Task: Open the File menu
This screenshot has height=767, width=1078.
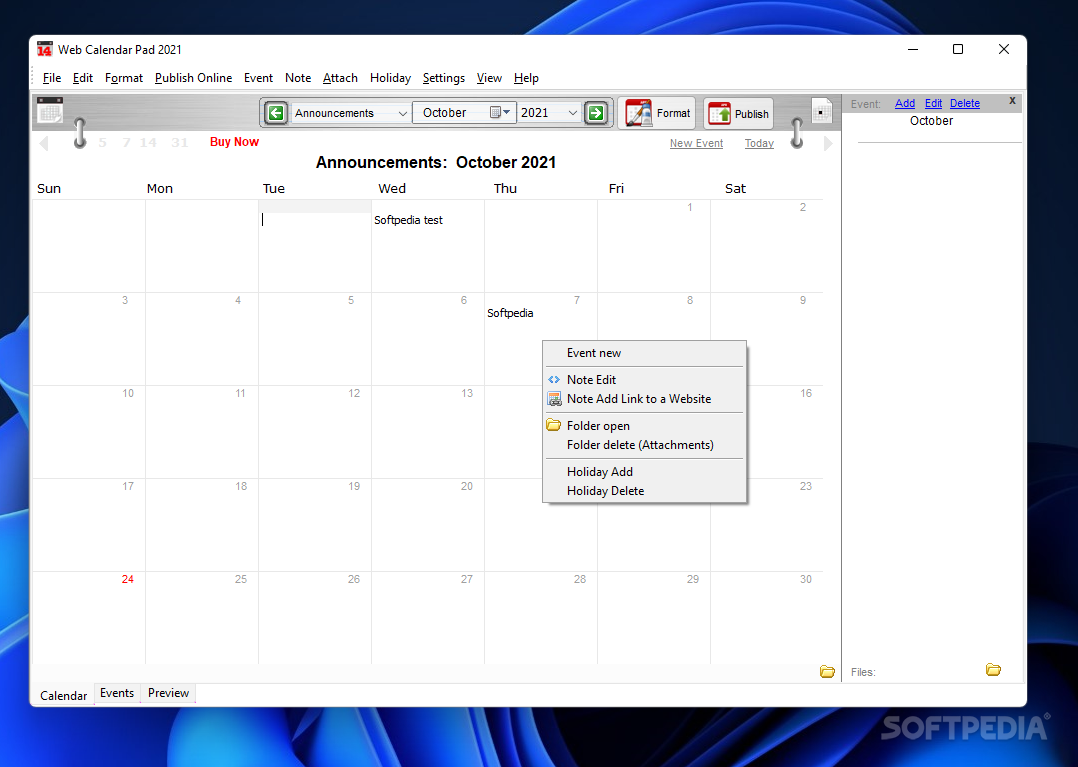Action: tap(52, 78)
